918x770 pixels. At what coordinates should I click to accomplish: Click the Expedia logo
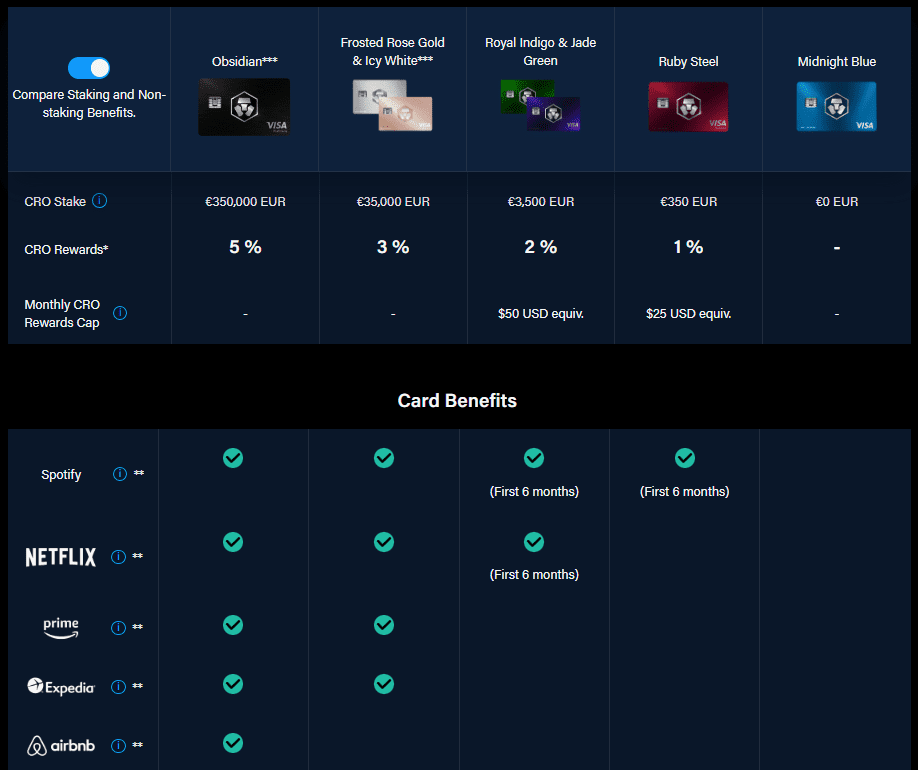pos(61,687)
